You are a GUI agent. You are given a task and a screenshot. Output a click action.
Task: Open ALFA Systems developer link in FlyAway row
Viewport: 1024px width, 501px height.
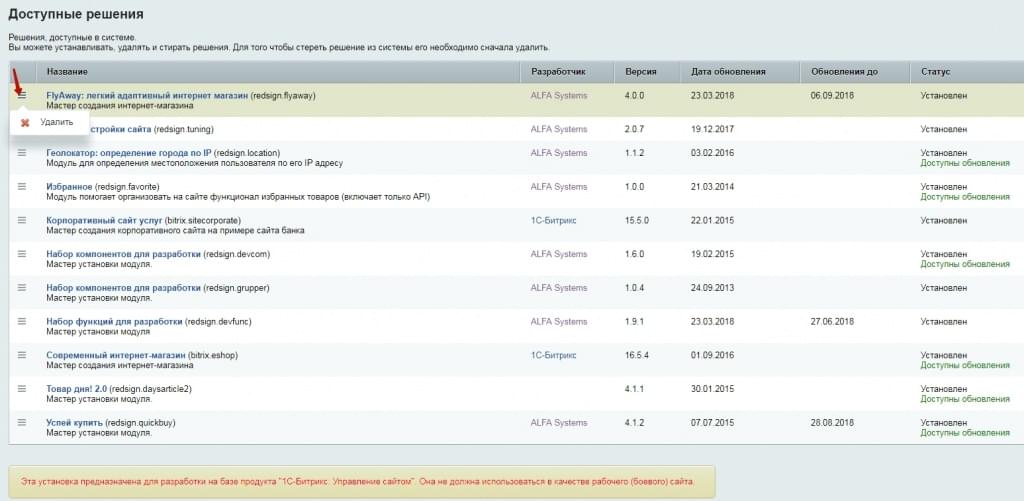pyautogui.click(x=558, y=95)
